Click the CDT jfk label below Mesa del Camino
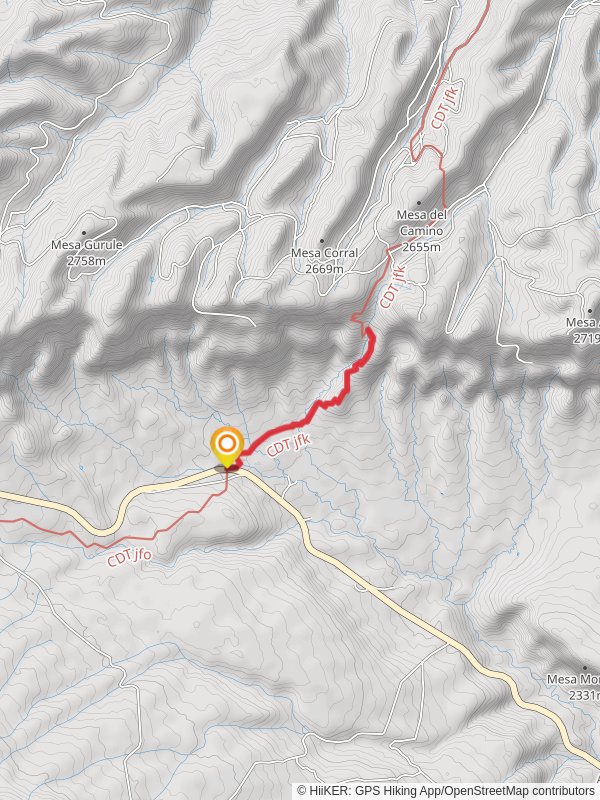 393,286
